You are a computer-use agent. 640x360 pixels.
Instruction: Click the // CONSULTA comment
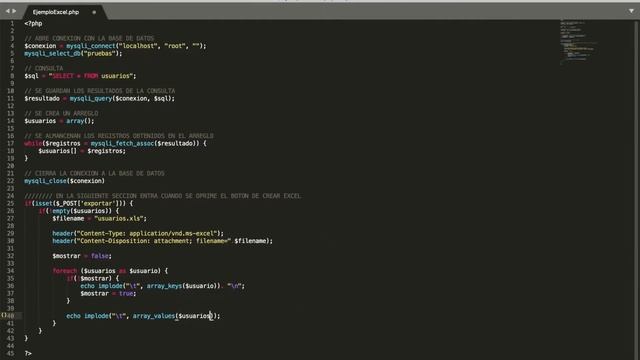[44, 68]
